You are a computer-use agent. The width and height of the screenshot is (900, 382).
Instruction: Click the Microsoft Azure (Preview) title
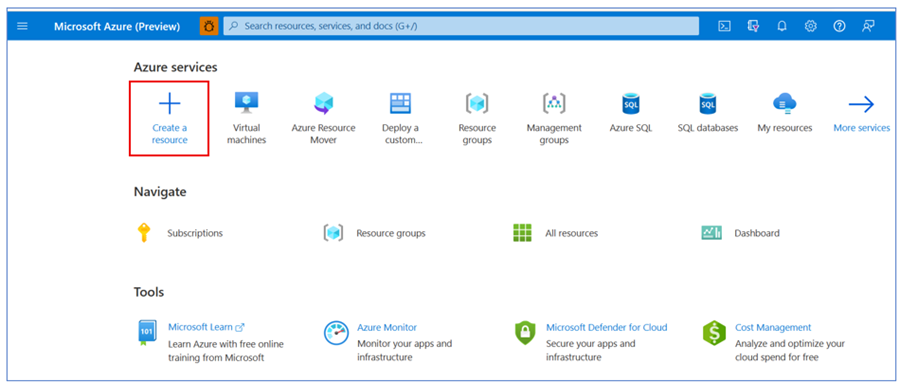[117, 26]
